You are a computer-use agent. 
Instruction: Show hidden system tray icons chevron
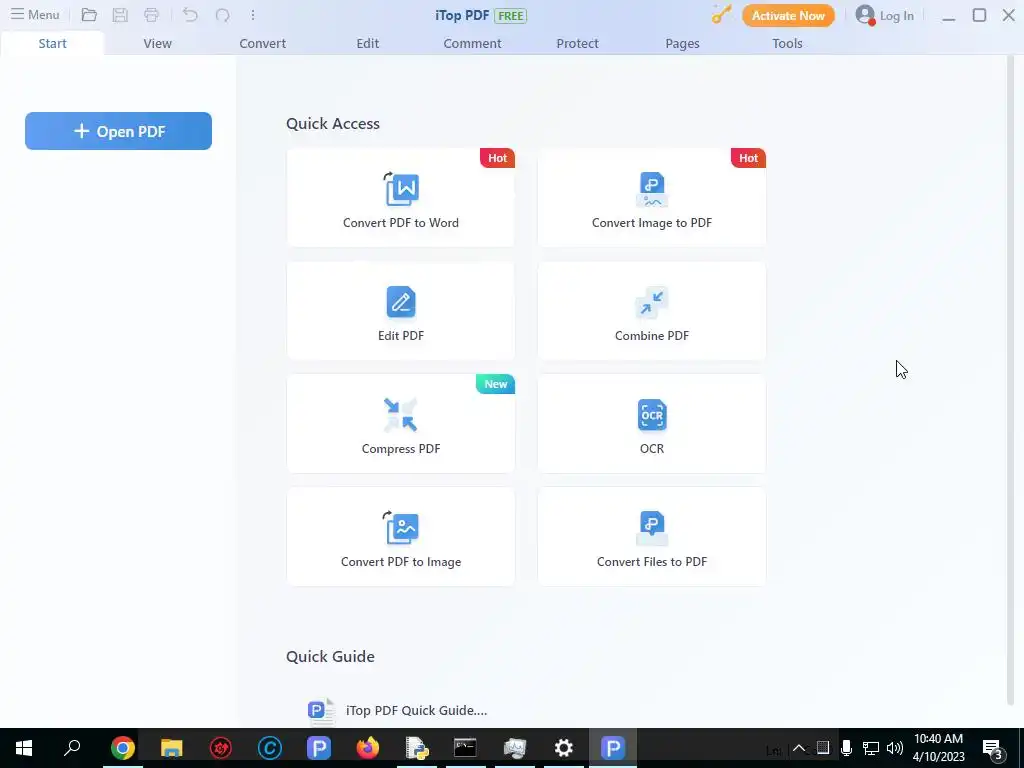pos(799,748)
